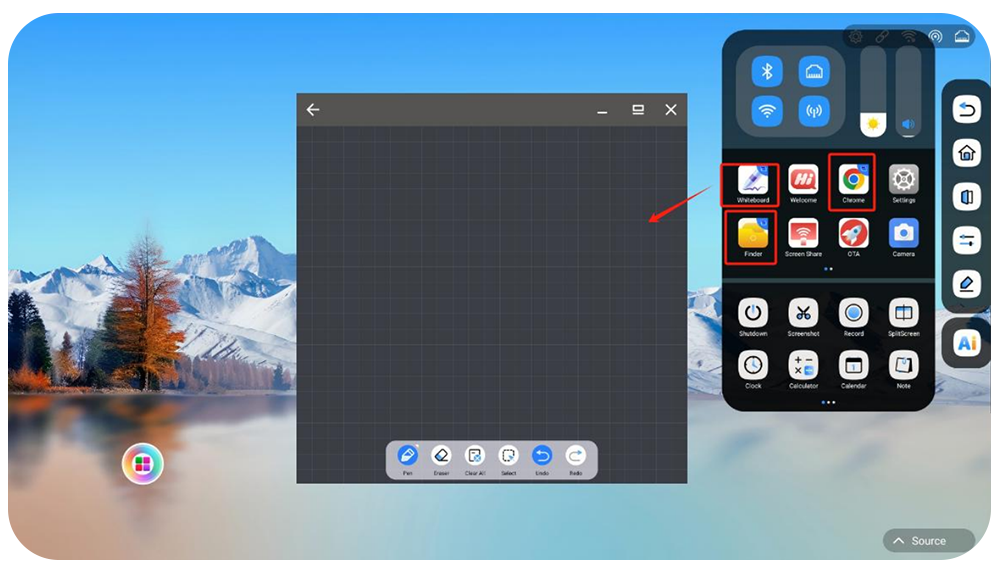Choose the Select tool in whiteboard
This screenshot has height=572, width=1000.
click(x=508, y=456)
